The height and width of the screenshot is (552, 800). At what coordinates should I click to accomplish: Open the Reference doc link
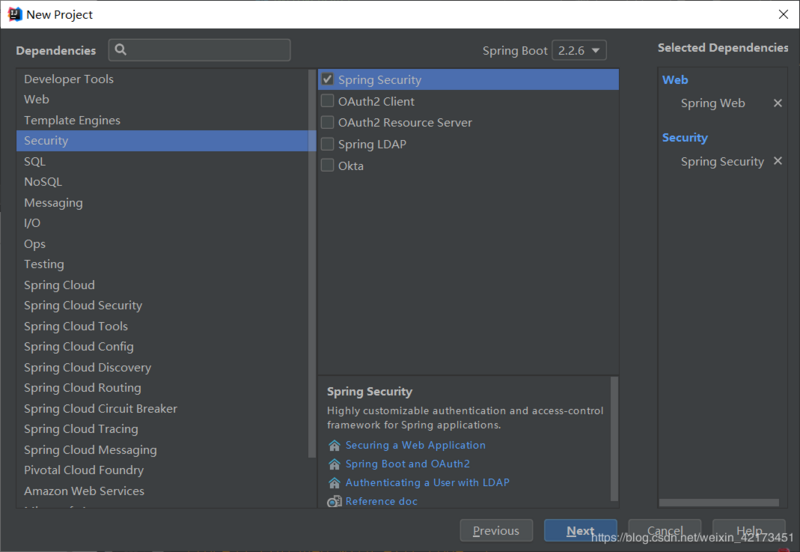pyautogui.click(x=381, y=501)
